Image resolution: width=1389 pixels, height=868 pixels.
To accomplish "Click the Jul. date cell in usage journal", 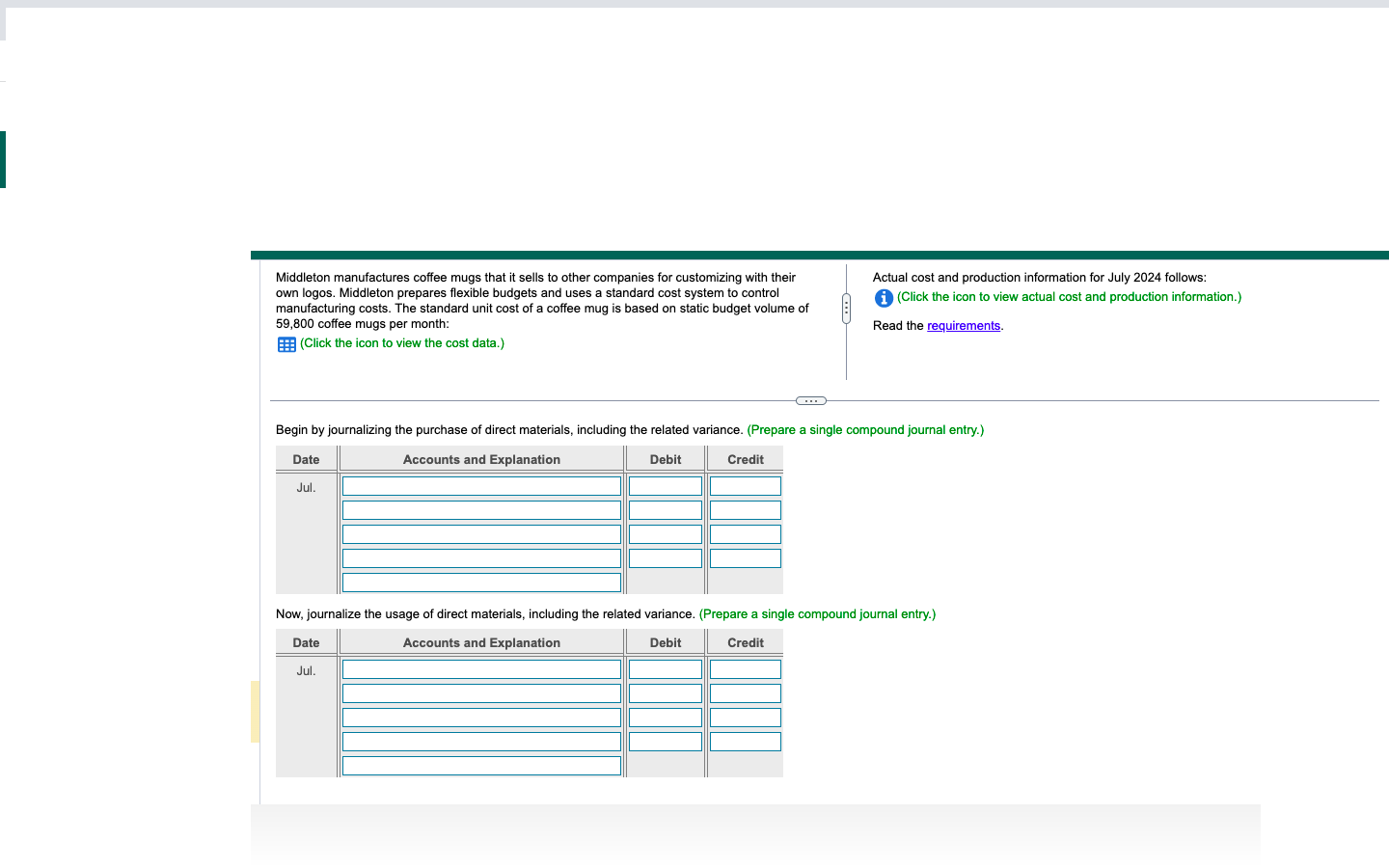I will point(306,670).
